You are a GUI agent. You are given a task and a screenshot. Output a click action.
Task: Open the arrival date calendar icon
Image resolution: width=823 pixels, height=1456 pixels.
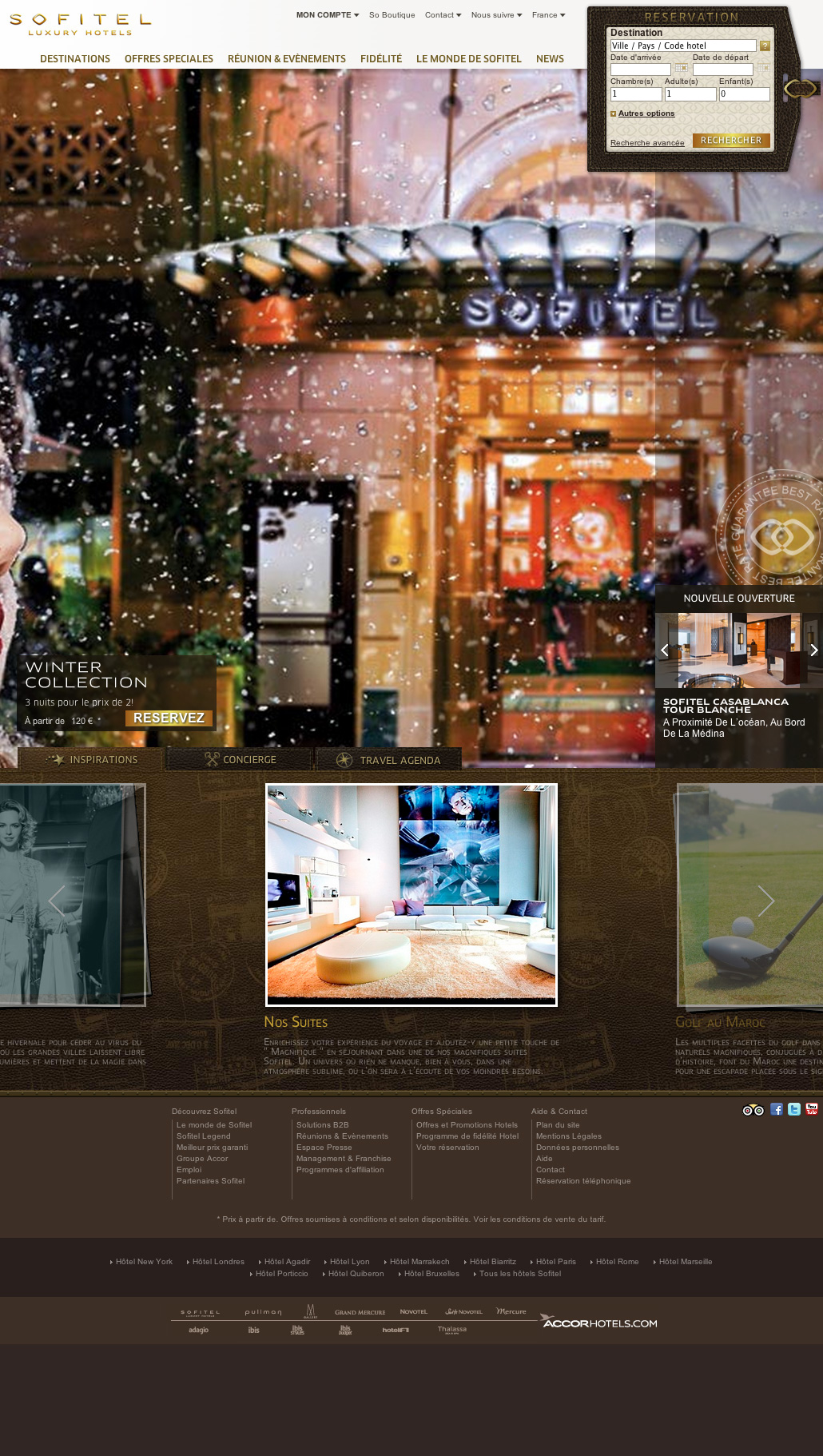coord(681,69)
